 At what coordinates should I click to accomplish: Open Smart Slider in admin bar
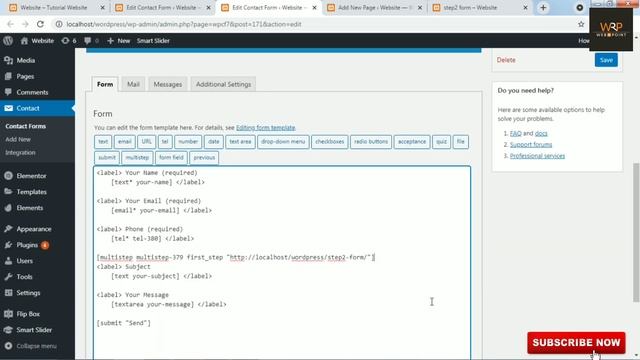(x=153, y=41)
